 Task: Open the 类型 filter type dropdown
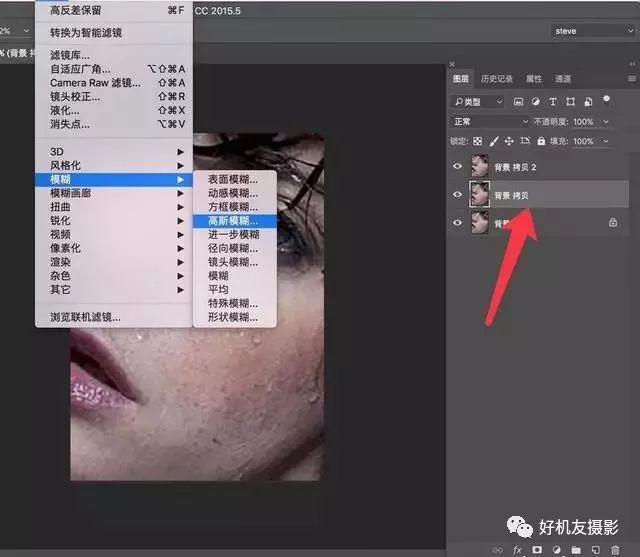pyautogui.click(x=478, y=102)
